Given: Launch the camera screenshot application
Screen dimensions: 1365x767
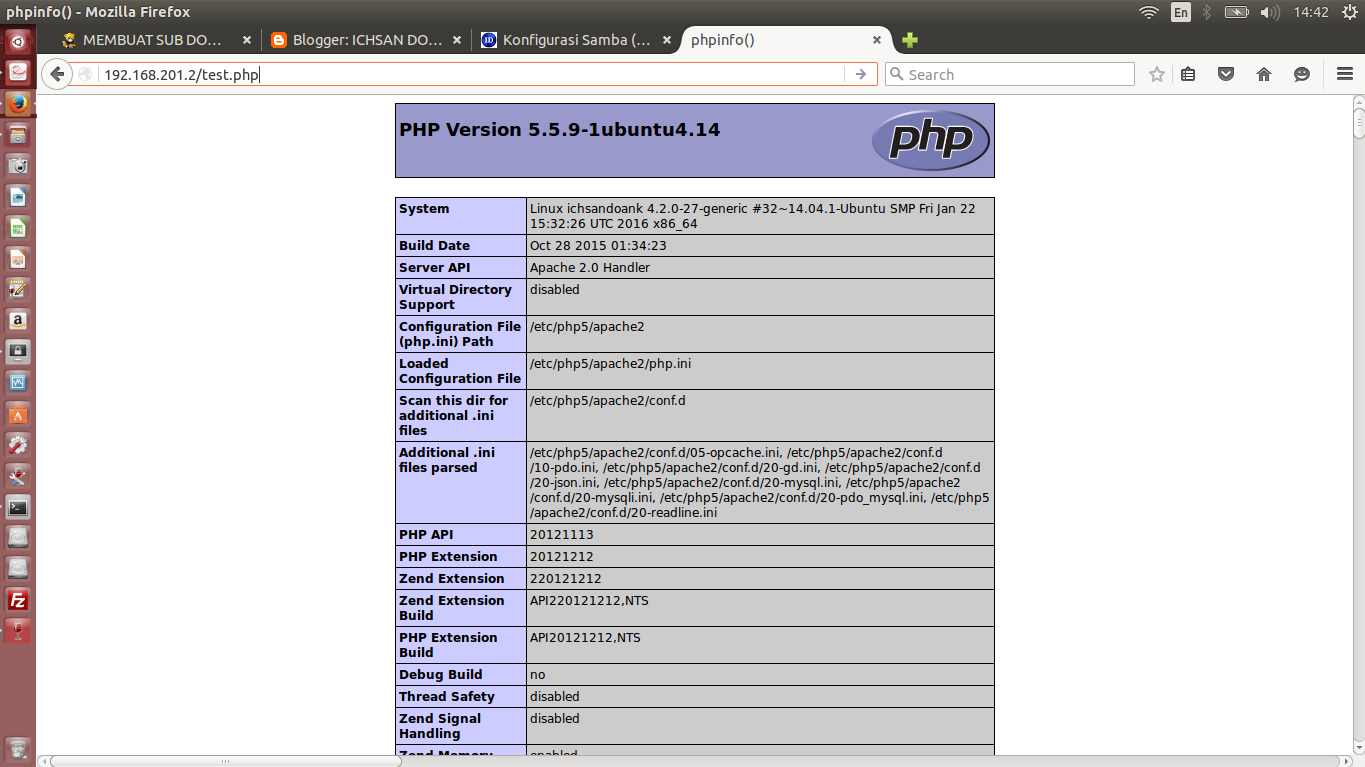Looking at the screenshot, I should 18,166.
